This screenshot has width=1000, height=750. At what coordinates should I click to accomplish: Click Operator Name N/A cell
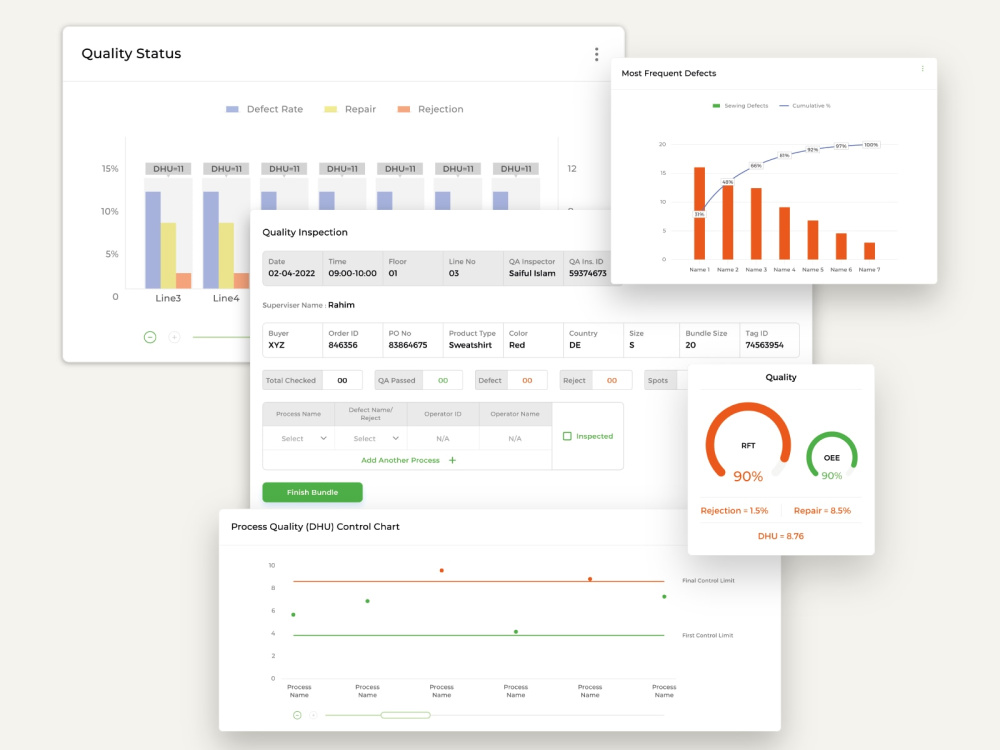[515, 438]
